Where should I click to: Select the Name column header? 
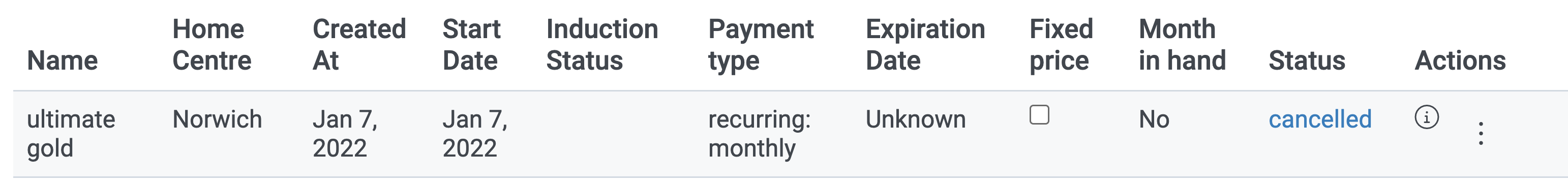coord(62,61)
